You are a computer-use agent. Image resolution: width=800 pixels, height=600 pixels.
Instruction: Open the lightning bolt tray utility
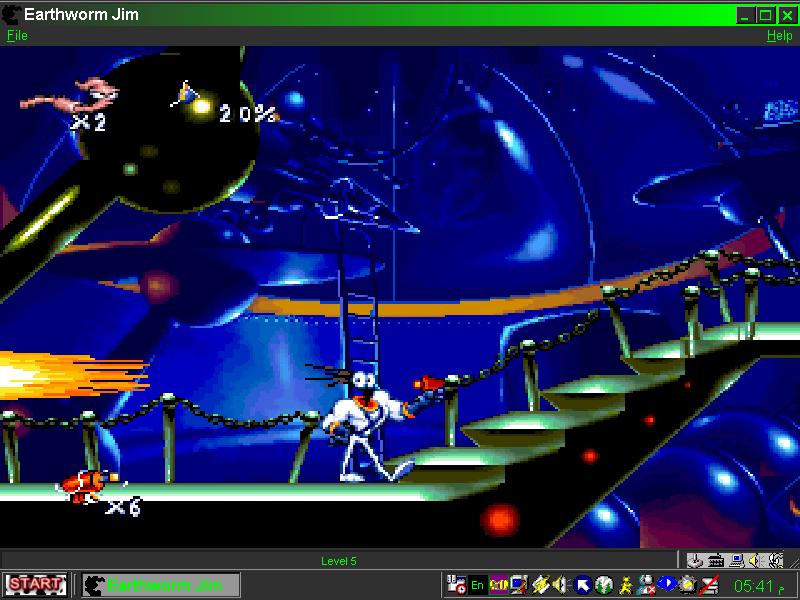[539, 585]
